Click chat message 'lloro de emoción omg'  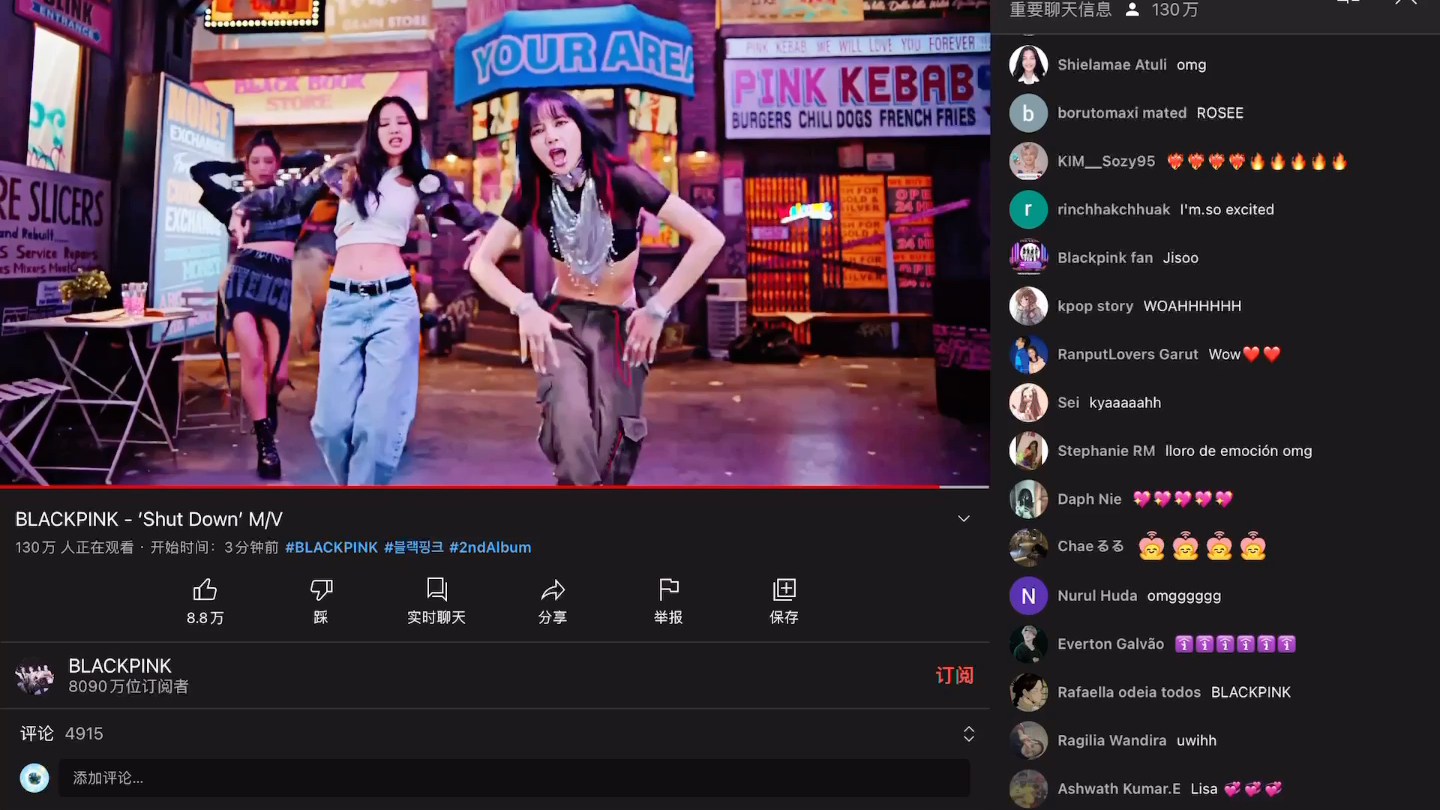tap(1238, 451)
